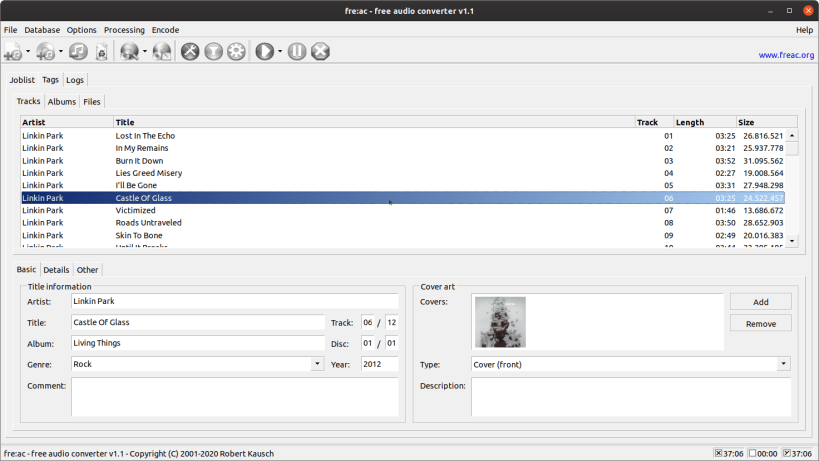
Task: Open the CD database query dropdown arrow
Action: point(145,51)
